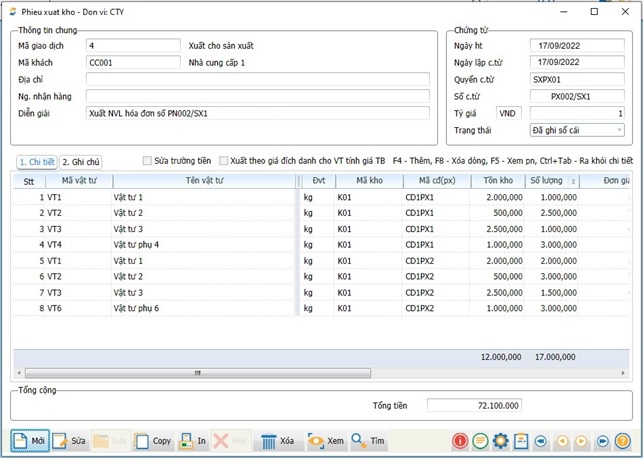Switch to the 2. Ghi chú tab

80,161
